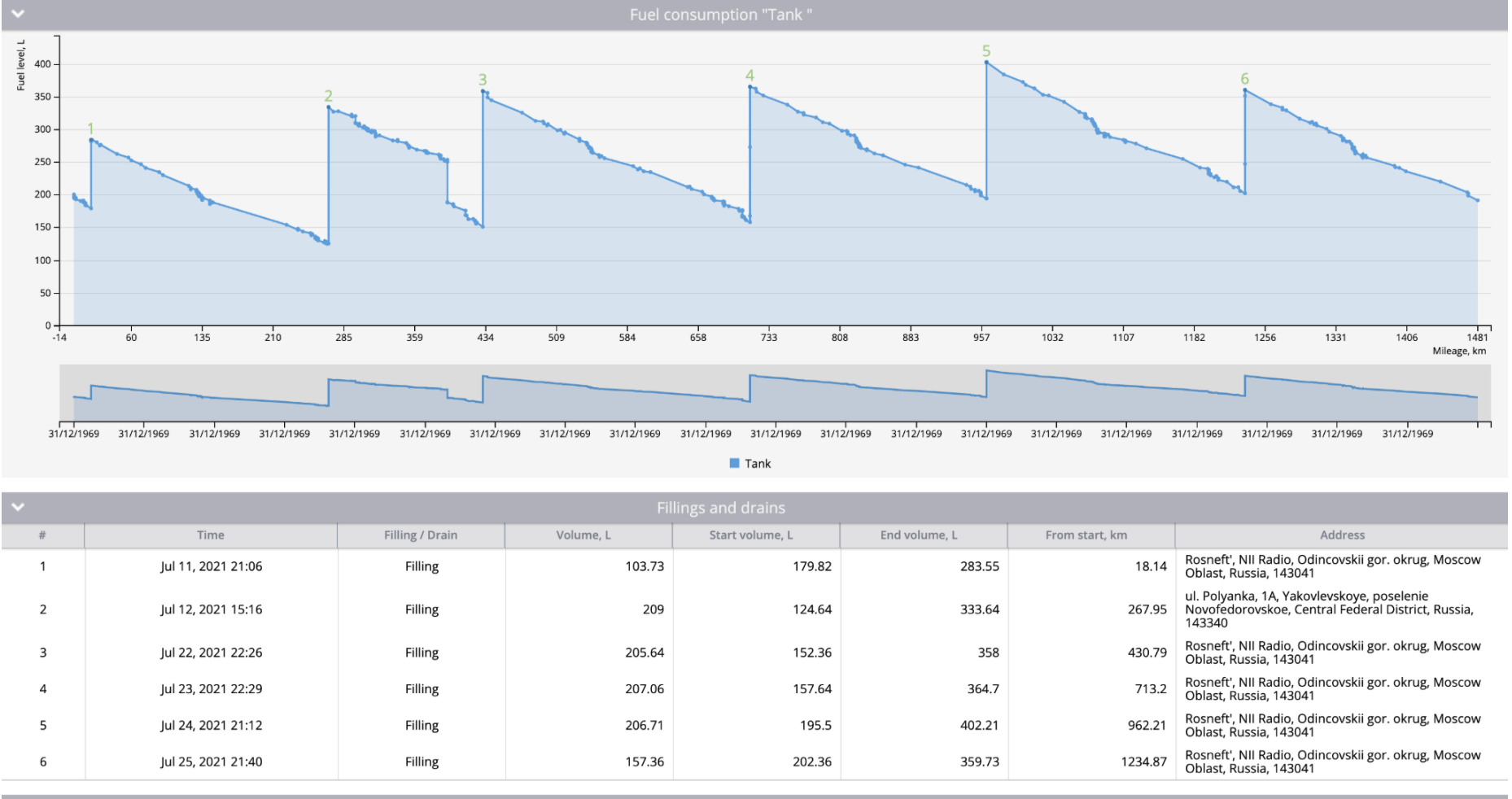The width and height of the screenshot is (1512, 799).
Task: Select filling marker 6 on chart
Action: [x=1244, y=79]
